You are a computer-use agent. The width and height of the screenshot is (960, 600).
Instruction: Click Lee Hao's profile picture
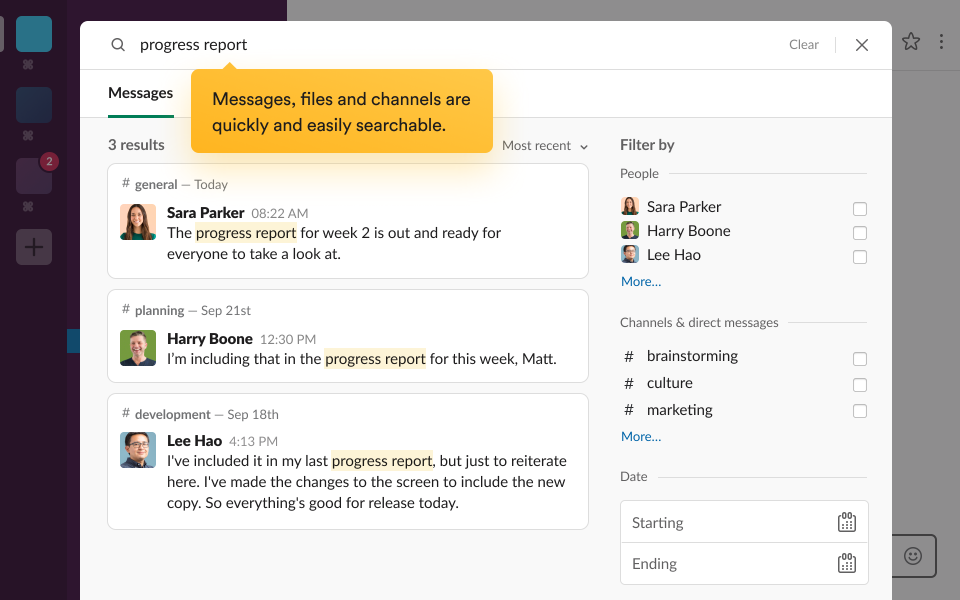[x=138, y=452]
